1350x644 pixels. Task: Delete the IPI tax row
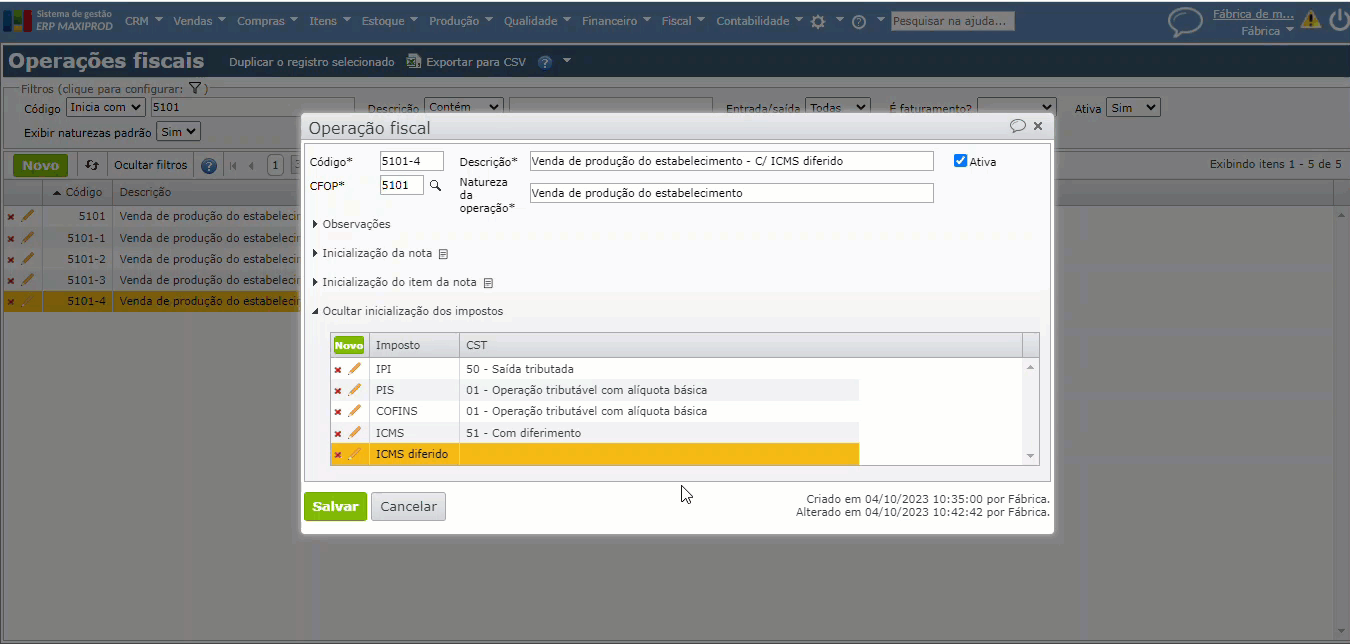pyautogui.click(x=338, y=370)
